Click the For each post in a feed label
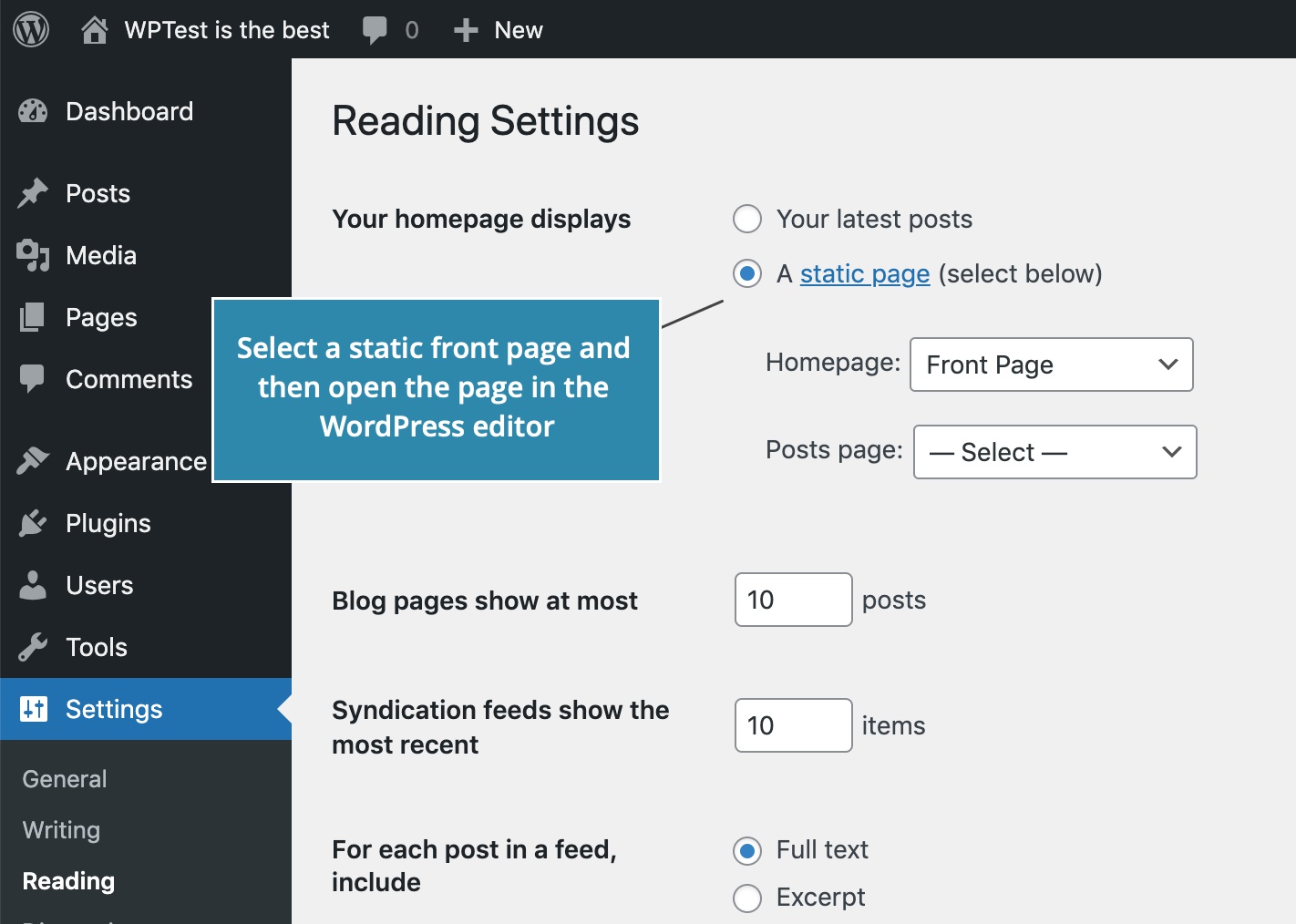 474,866
